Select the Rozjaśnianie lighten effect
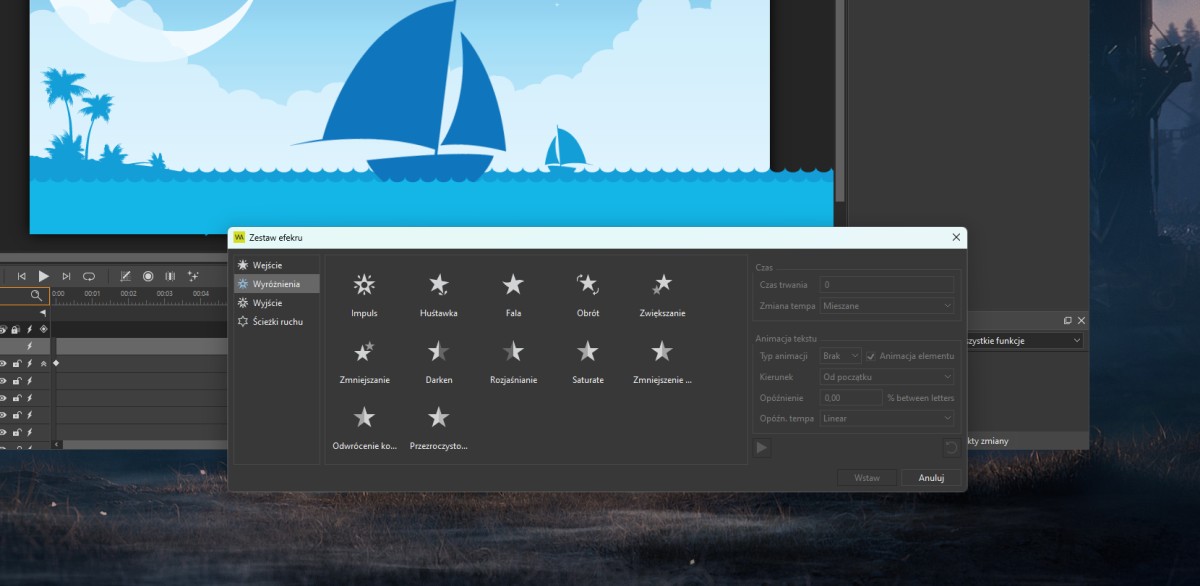This screenshot has width=1200, height=586. (513, 352)
